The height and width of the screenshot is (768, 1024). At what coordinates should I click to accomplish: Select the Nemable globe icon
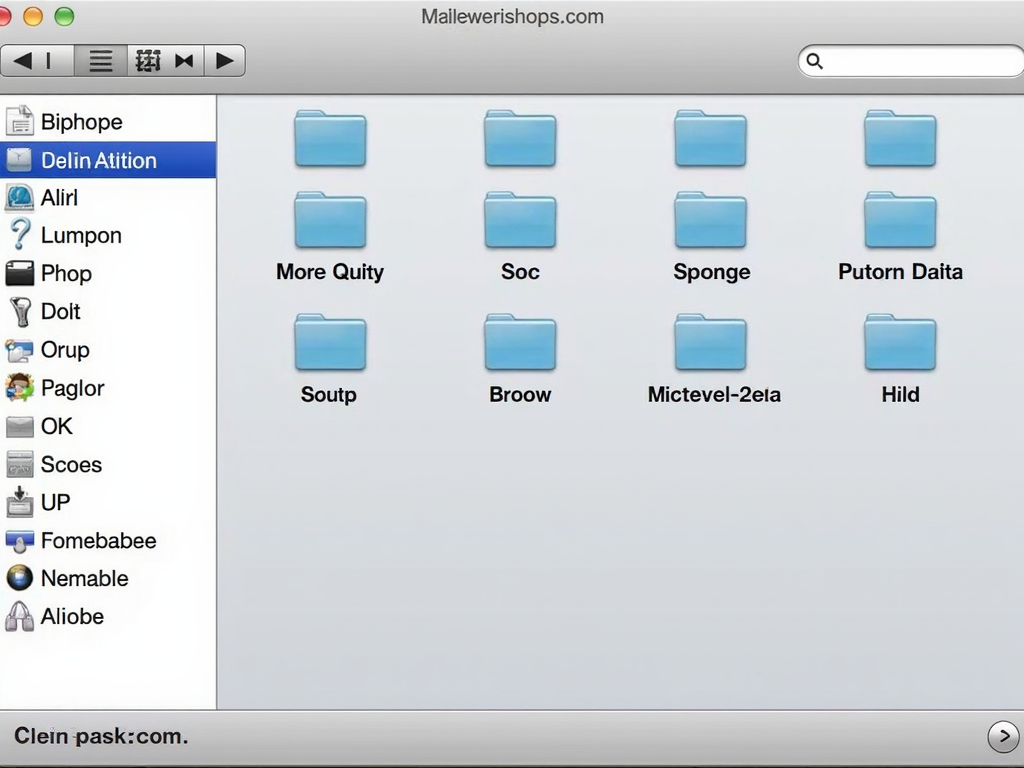click(19, 578)
